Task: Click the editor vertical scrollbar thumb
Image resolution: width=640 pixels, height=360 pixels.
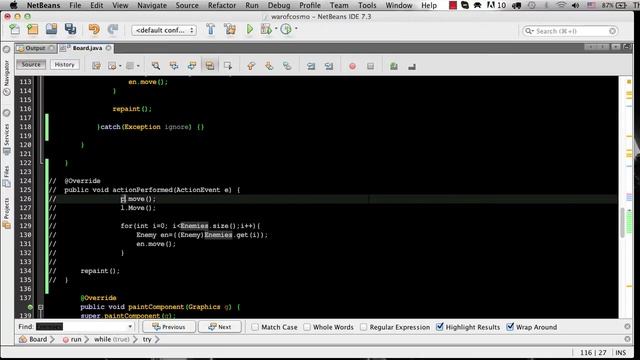Action: click(x=622, y=222)
